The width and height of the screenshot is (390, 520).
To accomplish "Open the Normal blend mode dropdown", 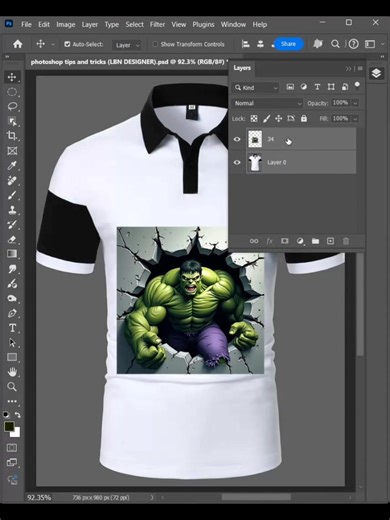I will (x=267, y=103).
